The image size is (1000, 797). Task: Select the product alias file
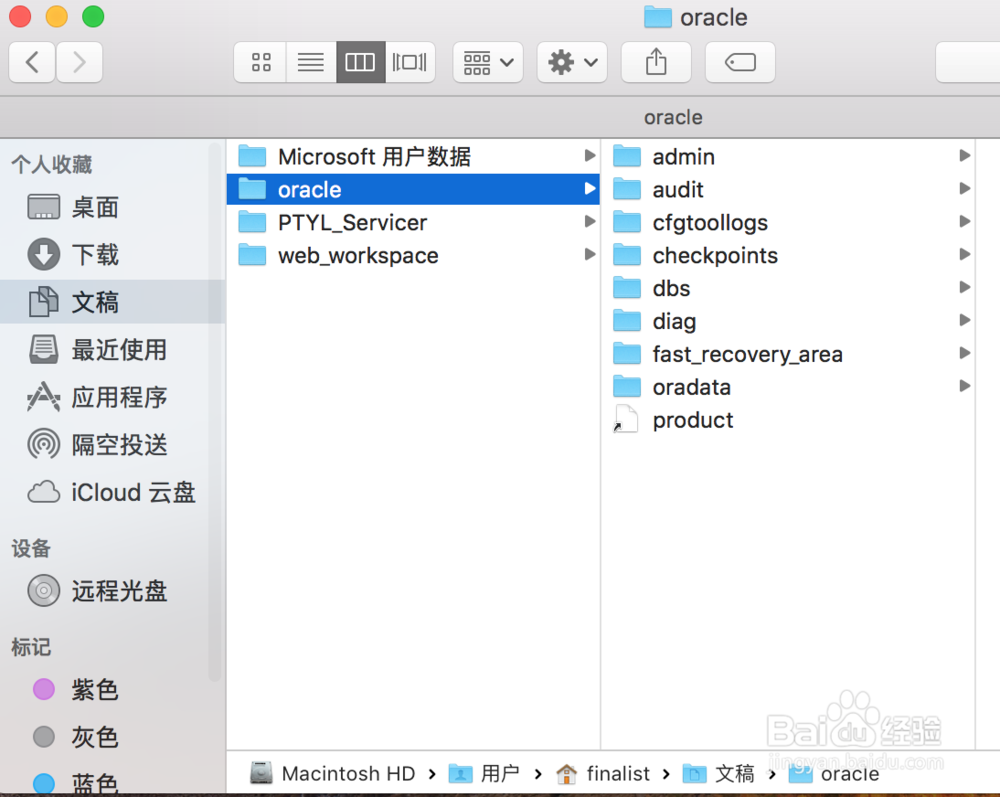(788, 420)
